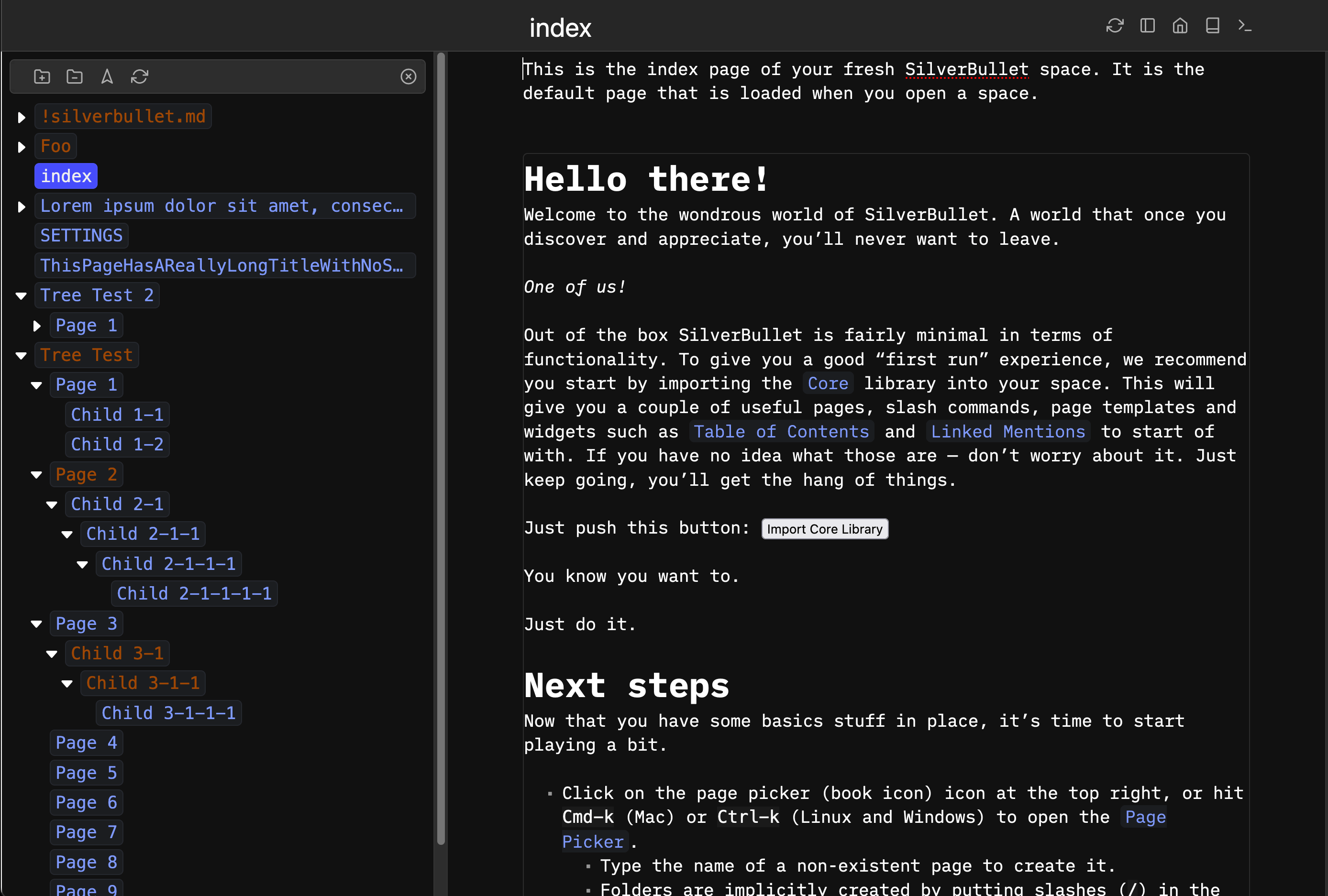
Task: Click the sync icon in top bar
Action: 1114,26
